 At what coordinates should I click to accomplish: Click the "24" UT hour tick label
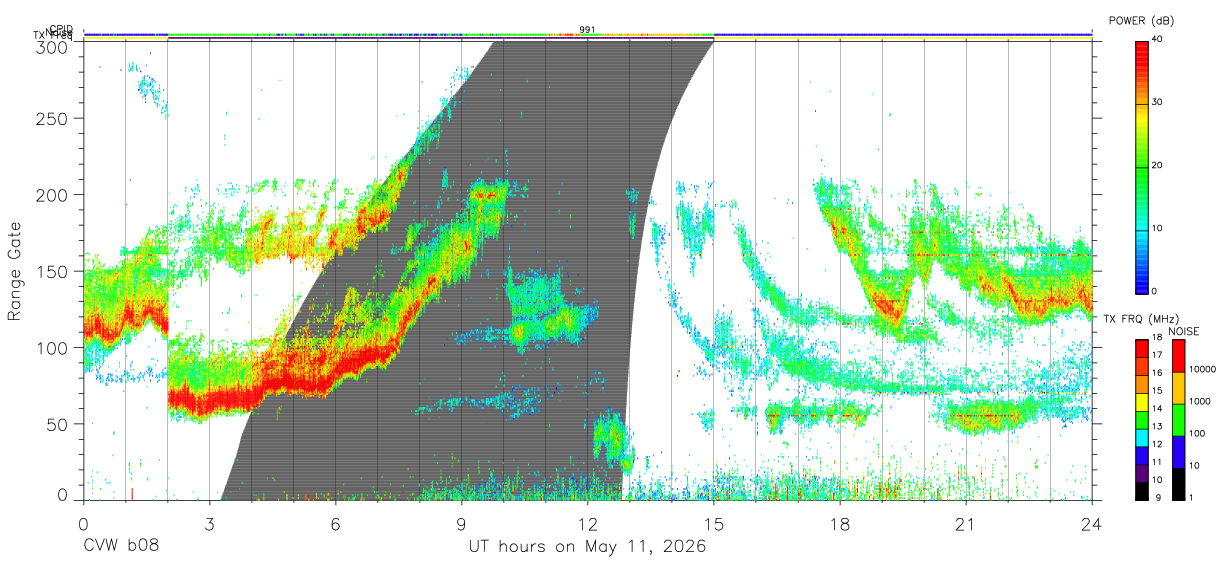click(x=1091, y=523)
